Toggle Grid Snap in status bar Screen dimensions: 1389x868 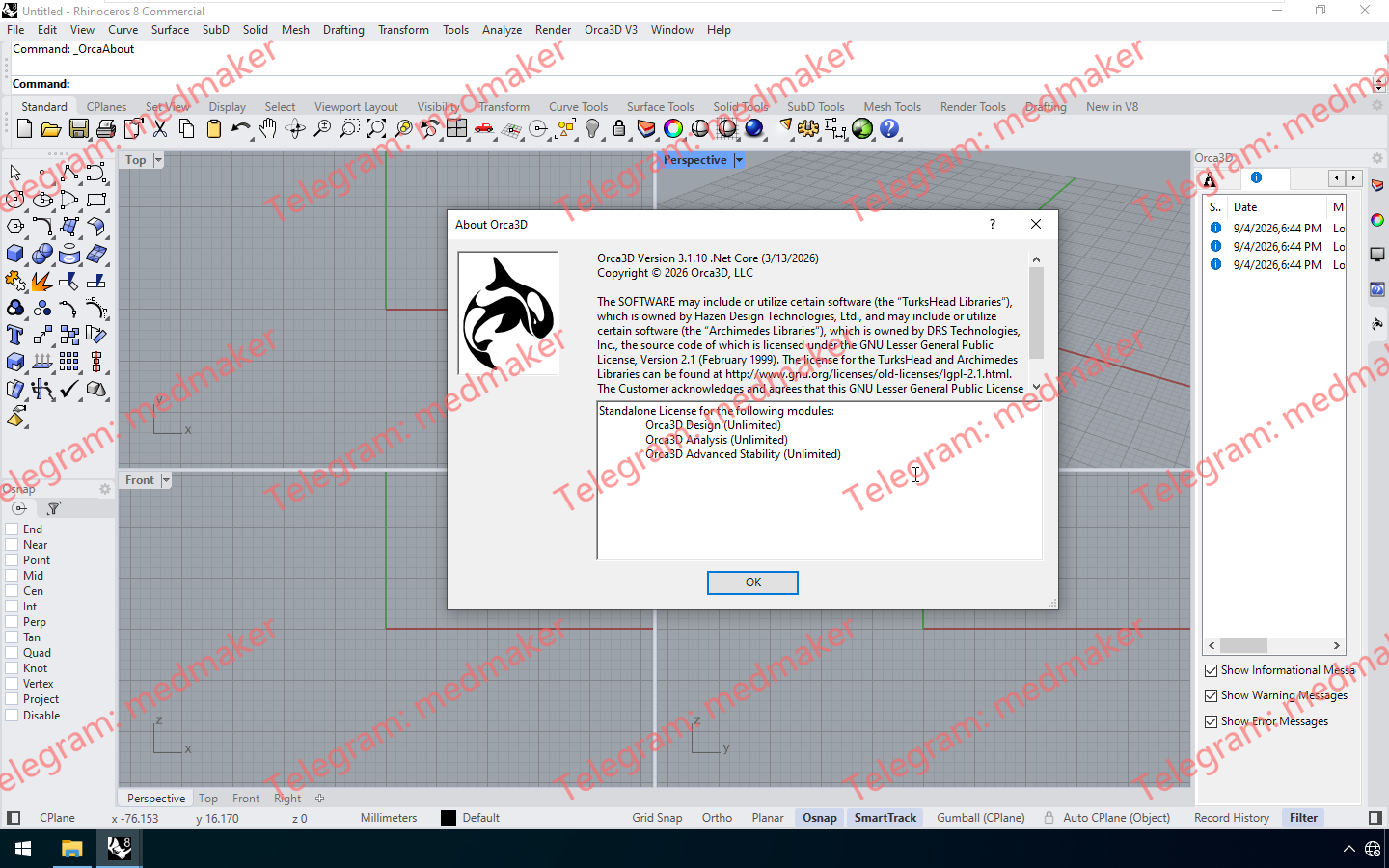657,818
